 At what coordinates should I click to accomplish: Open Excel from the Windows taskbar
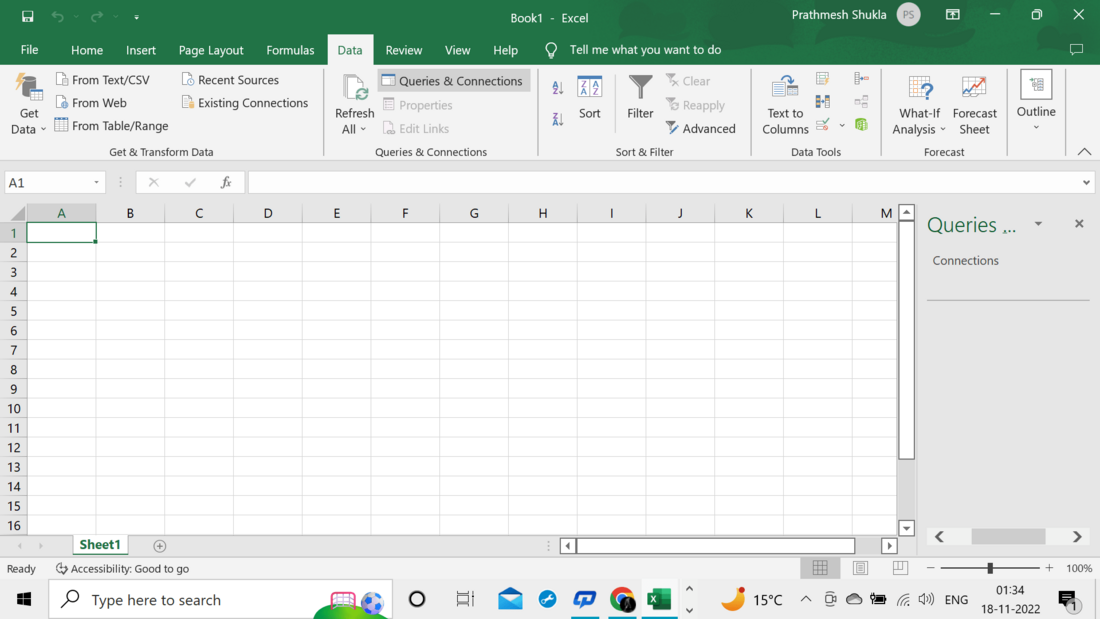point(659,599)
